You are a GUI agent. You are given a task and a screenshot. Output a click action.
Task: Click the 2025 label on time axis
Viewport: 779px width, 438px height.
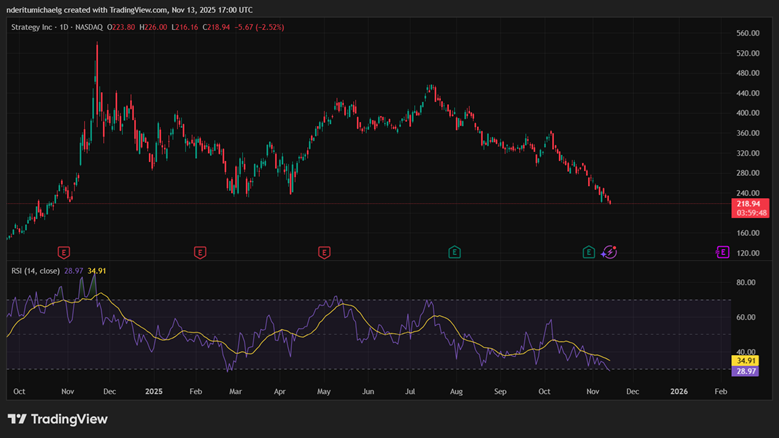(153, 393)
